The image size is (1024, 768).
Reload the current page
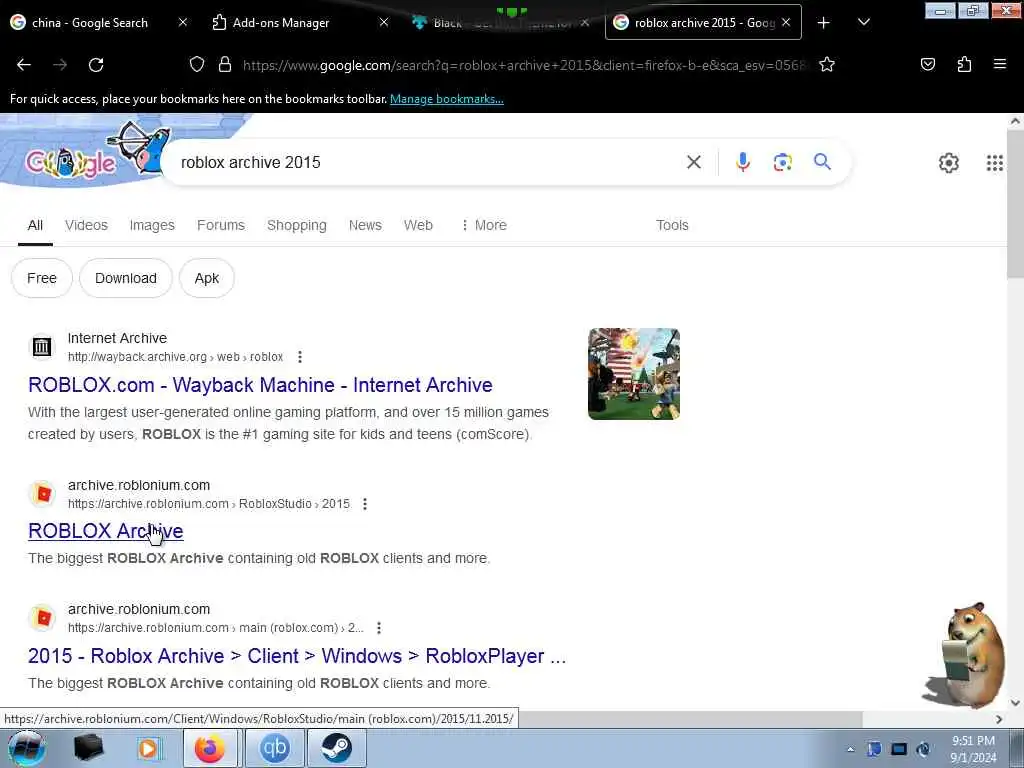(96, 65)
